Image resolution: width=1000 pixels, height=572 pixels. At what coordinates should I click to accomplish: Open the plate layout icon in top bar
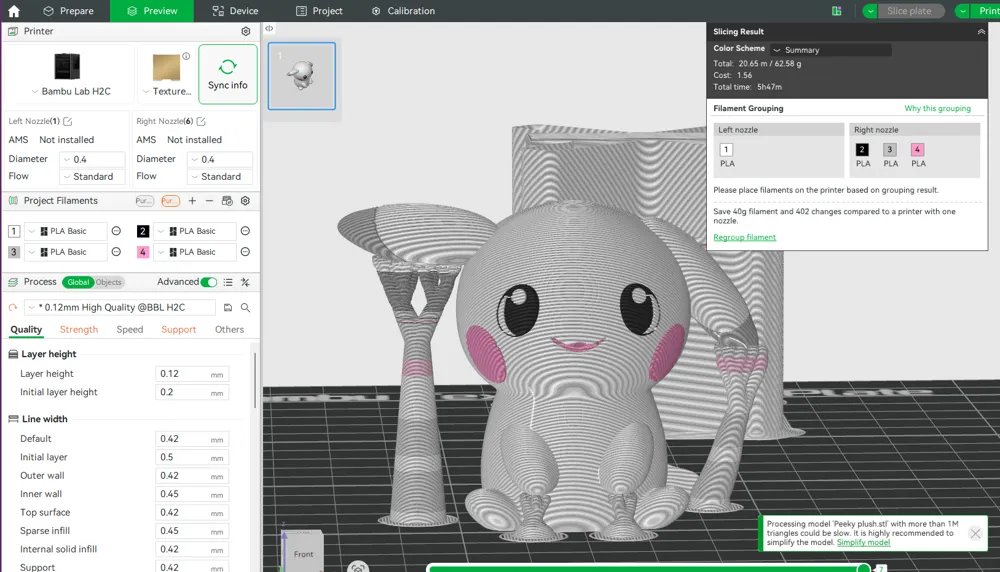pyautogui.click(x=837, y=11)
